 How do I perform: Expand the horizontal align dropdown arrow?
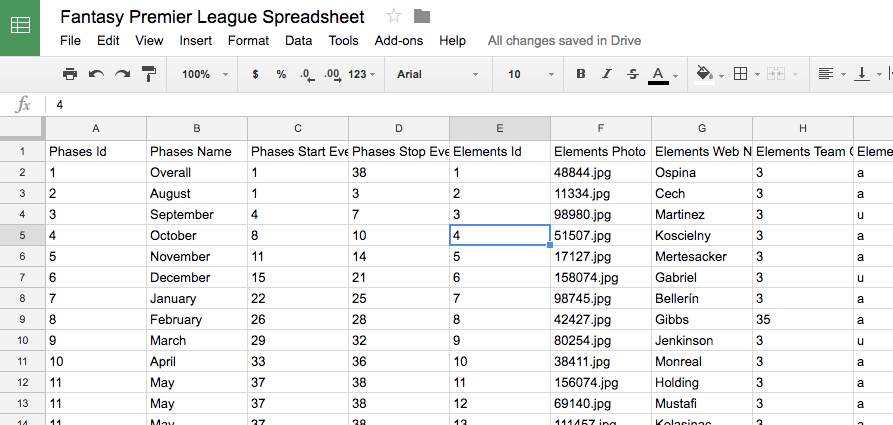pos(843,75)
